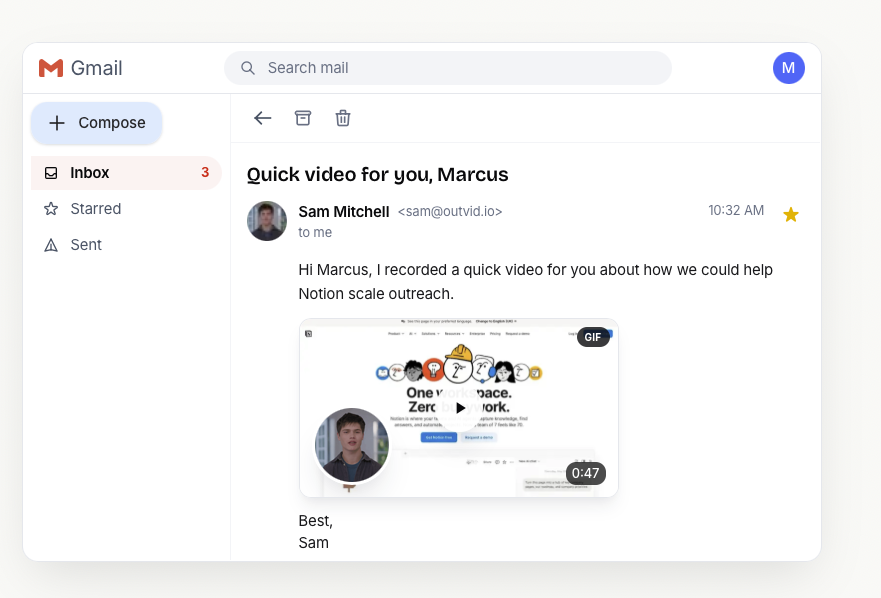Click the subject 'Quick video for you, Marcus'
The width and height of the screenshot is (881, 598).
(378, 174)
